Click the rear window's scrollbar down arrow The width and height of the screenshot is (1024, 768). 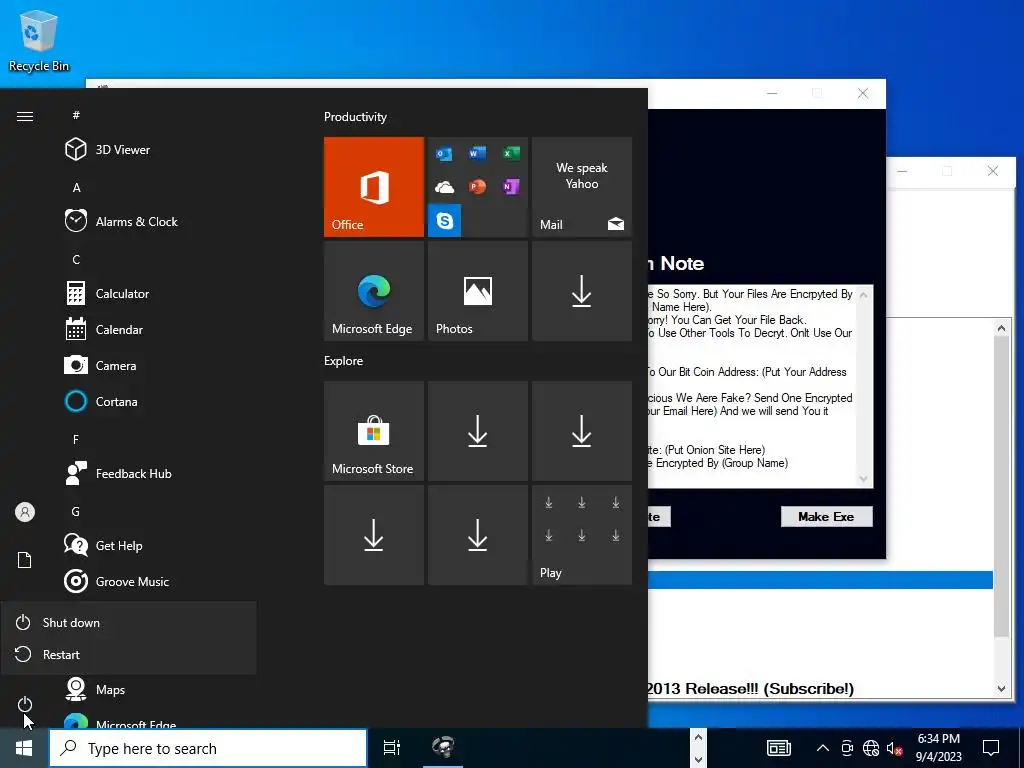point(1001,688)
